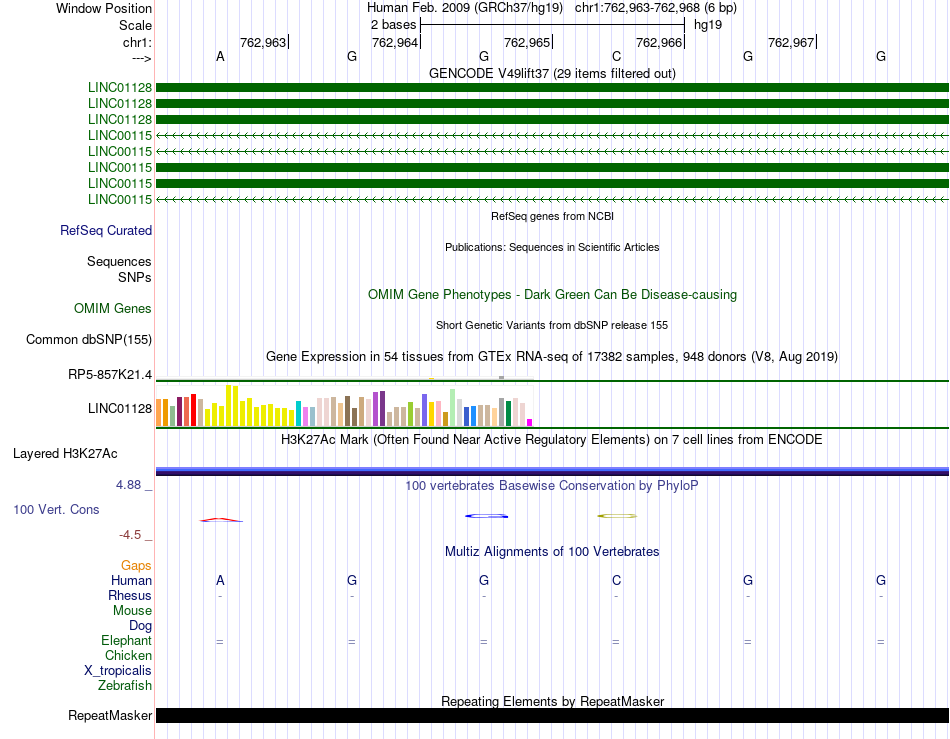Click the Chicken species label
Image resolution: width=950 pixels, height=739 pixels.
[x=128, y=655]
